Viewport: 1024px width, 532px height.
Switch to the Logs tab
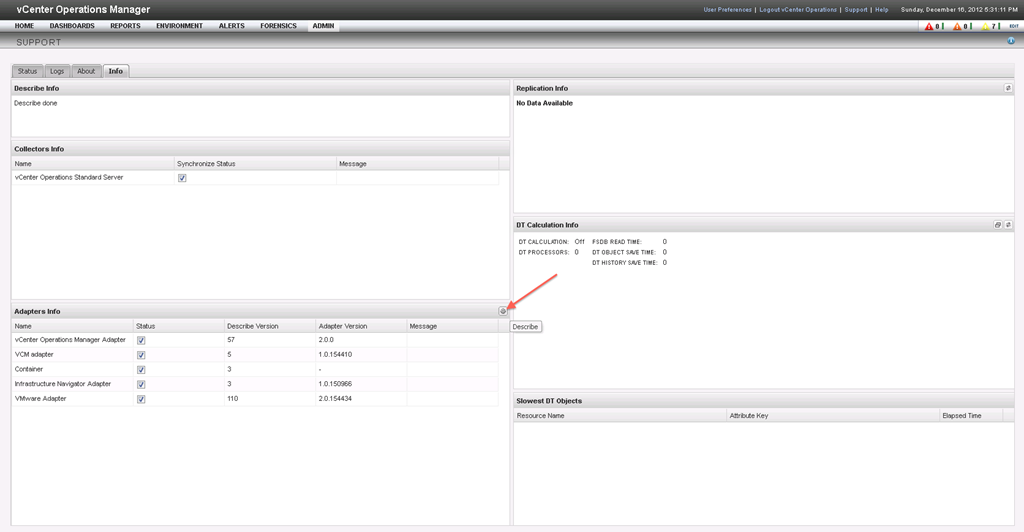click(57, 71)
